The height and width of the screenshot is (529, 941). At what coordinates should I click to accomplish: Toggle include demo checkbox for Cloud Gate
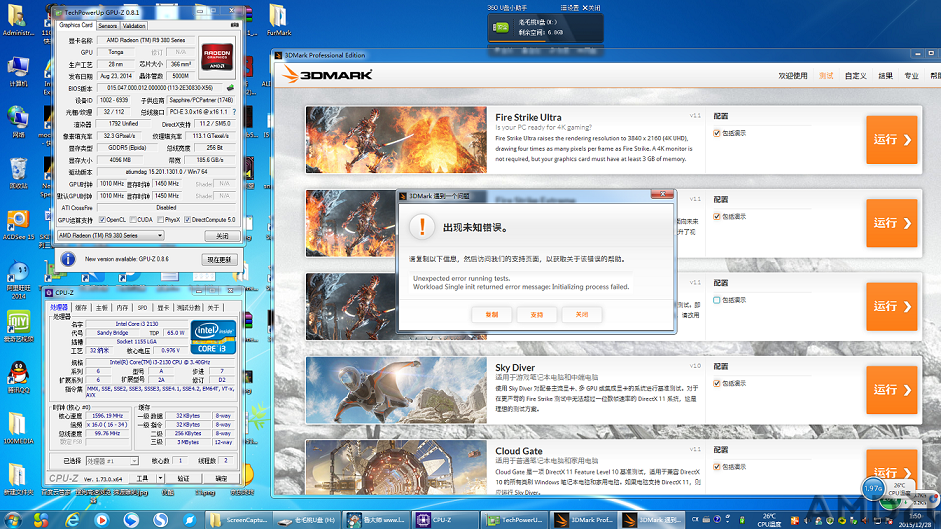coord(717,467)
